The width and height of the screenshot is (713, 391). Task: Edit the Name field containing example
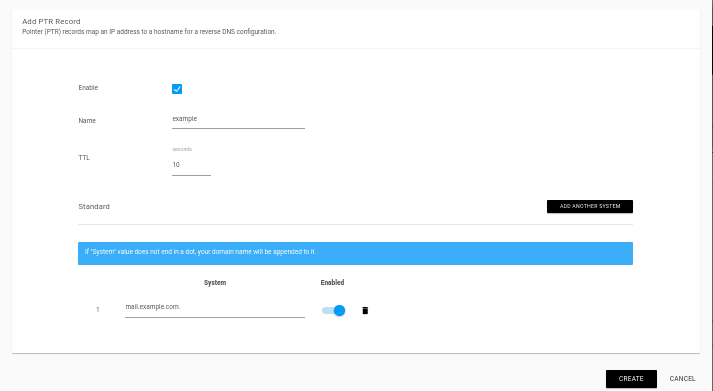coord(238,120)
